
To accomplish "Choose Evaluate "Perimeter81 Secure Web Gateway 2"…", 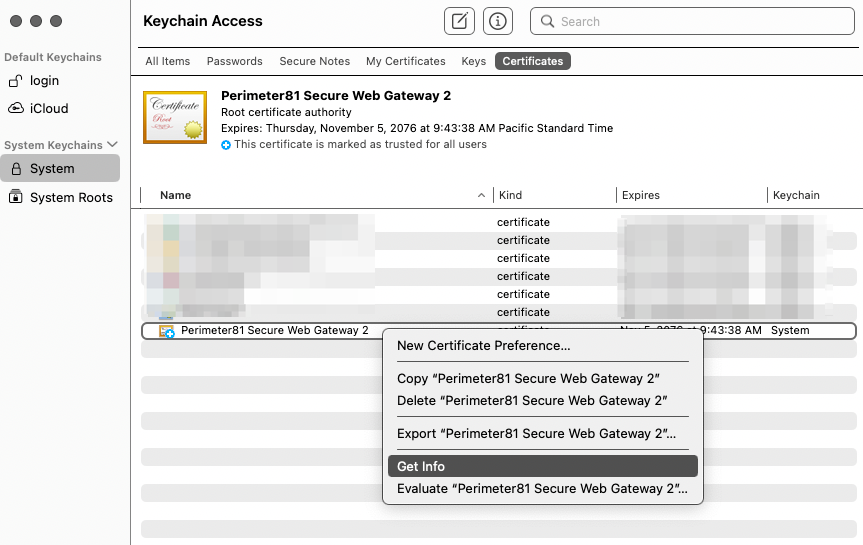I will [542, 489].
